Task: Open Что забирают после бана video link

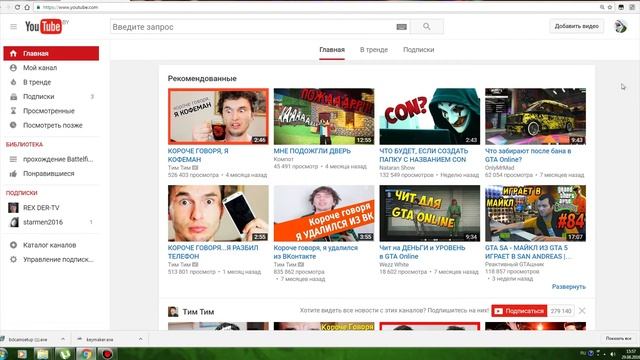Action: click(528, 155)
